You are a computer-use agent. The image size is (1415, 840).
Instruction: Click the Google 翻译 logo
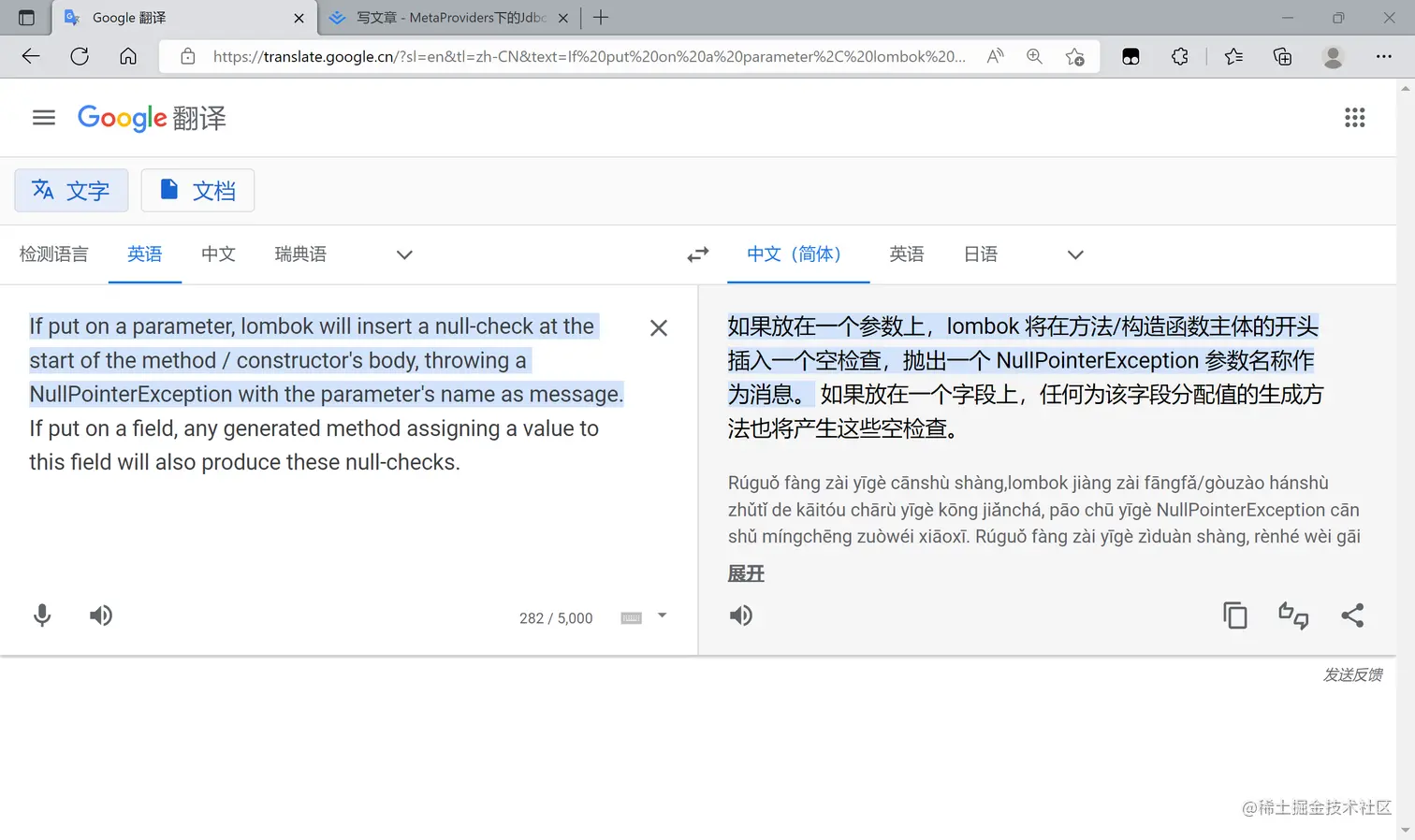[152, 118]
